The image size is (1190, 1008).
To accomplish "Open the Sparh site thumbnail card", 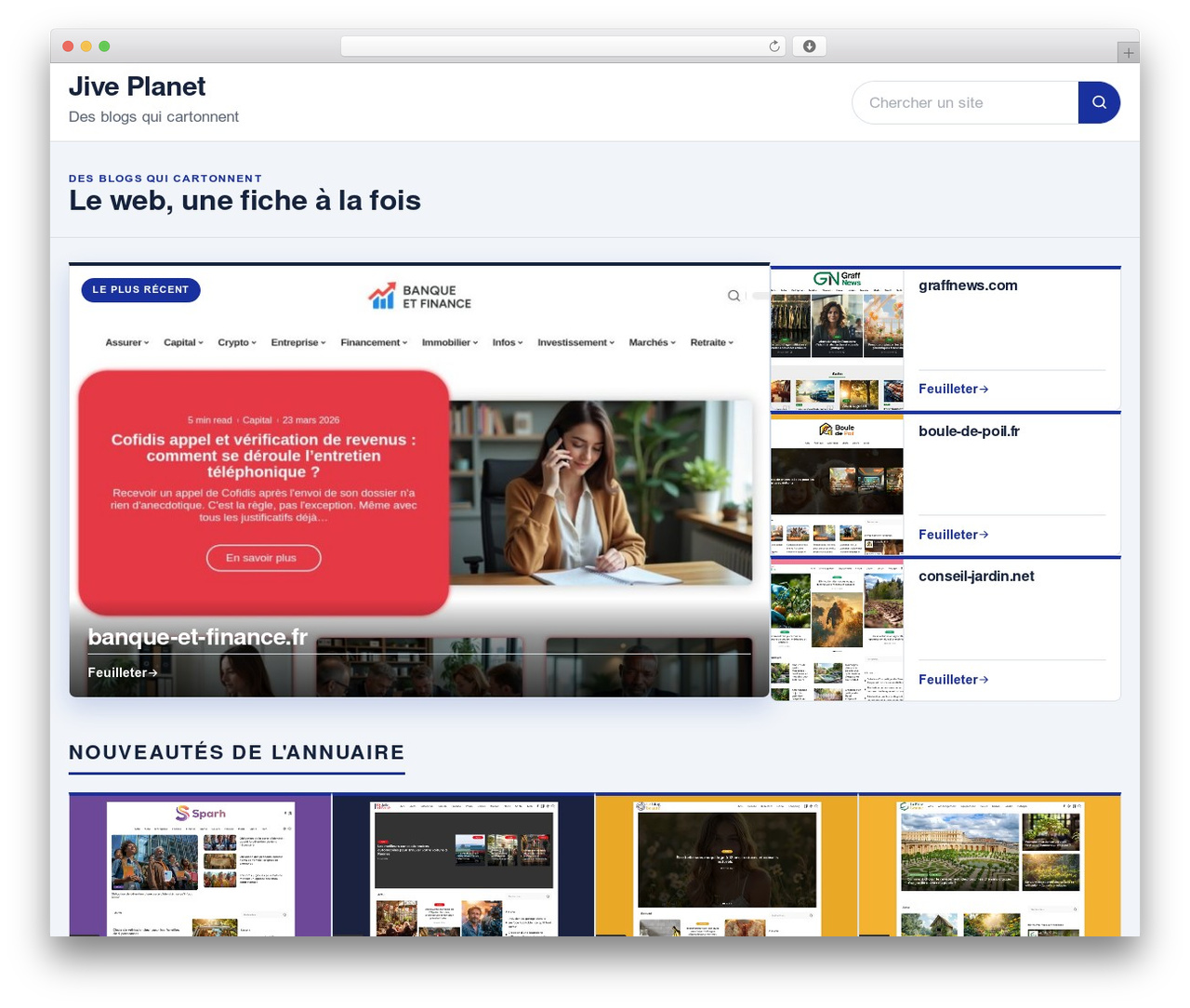I will [200, 866].
